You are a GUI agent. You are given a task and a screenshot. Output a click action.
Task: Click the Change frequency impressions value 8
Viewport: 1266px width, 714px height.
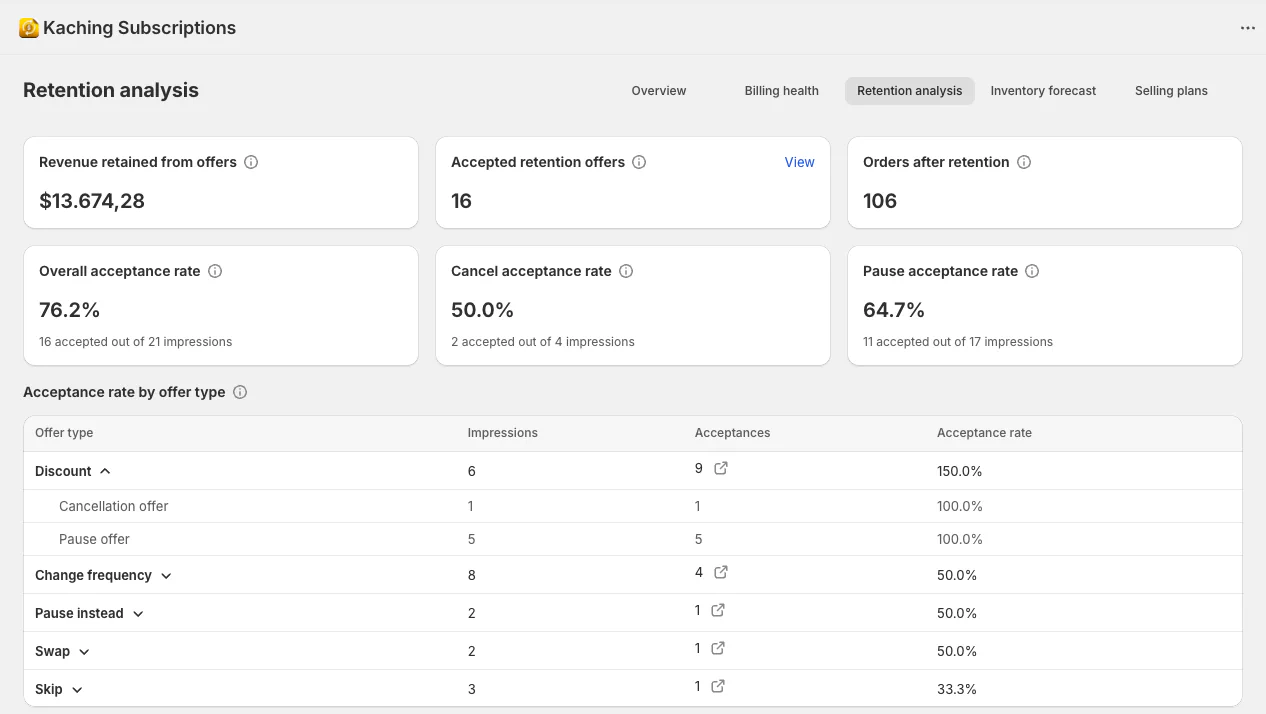[472, 575]
